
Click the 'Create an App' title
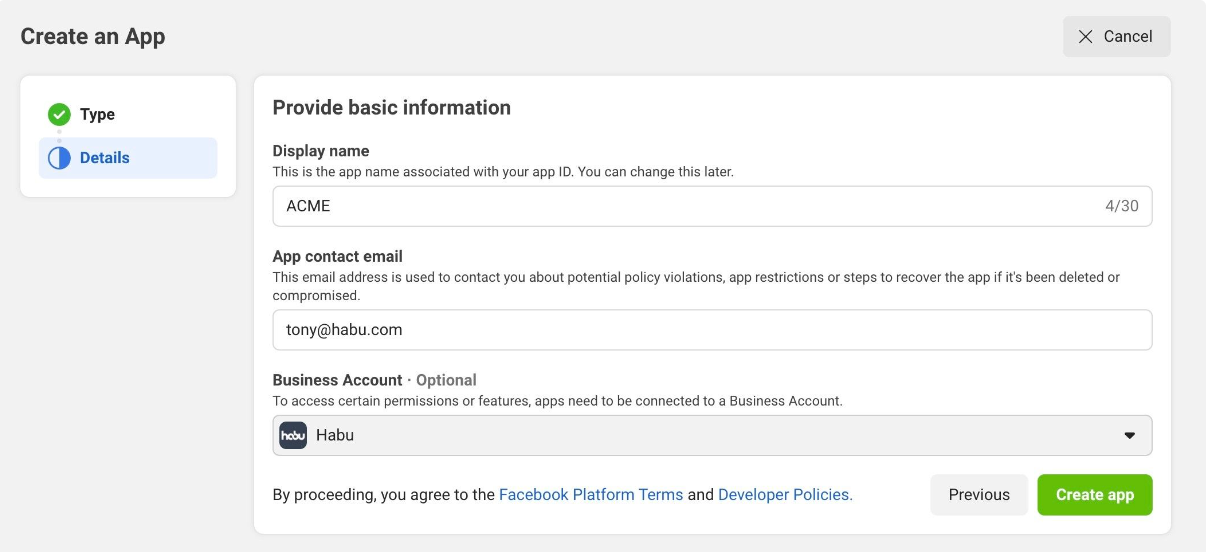[x=93, y=36]
